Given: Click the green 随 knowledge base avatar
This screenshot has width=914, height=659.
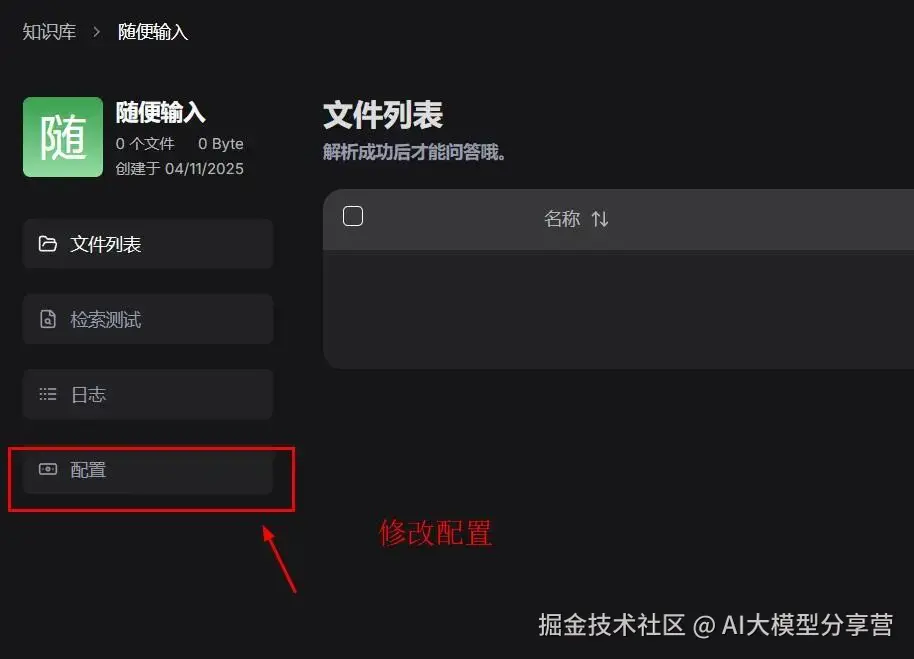Looking at the screenshot, I should (x=63, y=137).
